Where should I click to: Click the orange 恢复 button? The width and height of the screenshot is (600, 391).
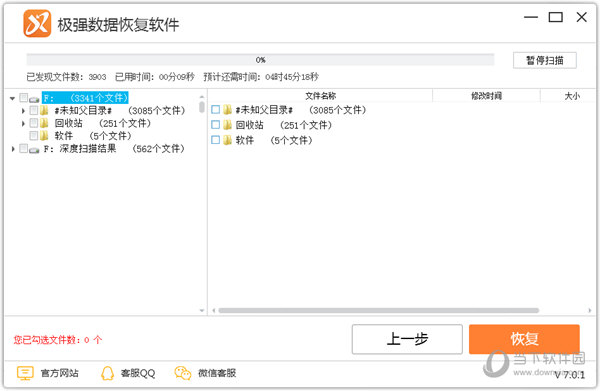(x=524, y=339)
